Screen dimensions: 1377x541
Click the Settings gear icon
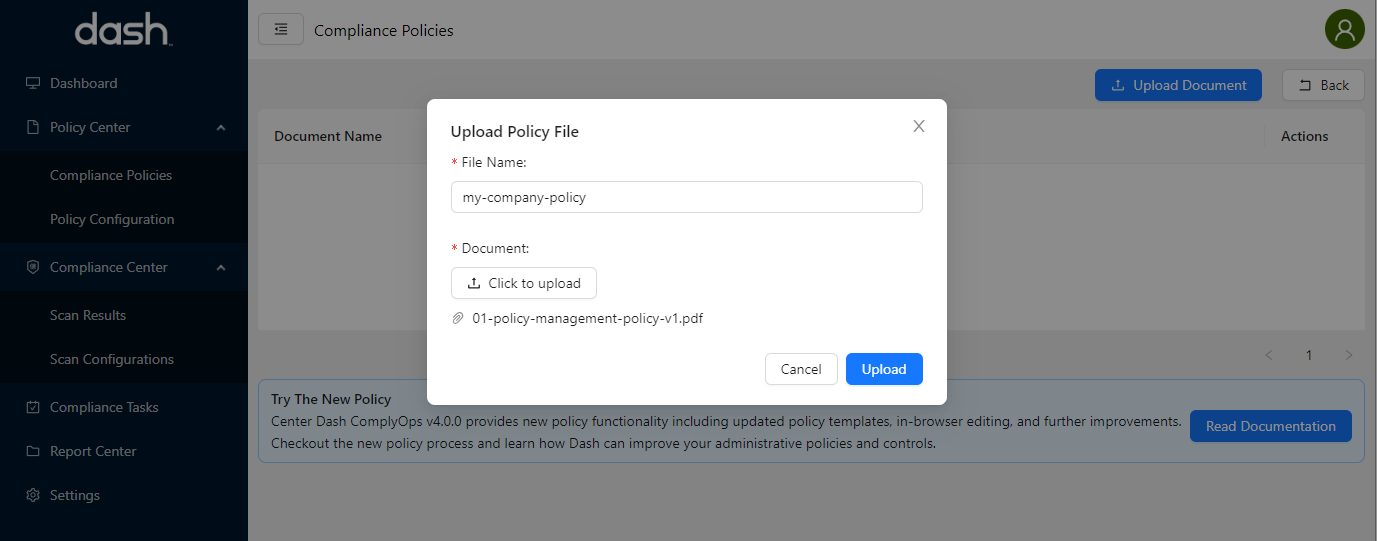click(33, 495)
